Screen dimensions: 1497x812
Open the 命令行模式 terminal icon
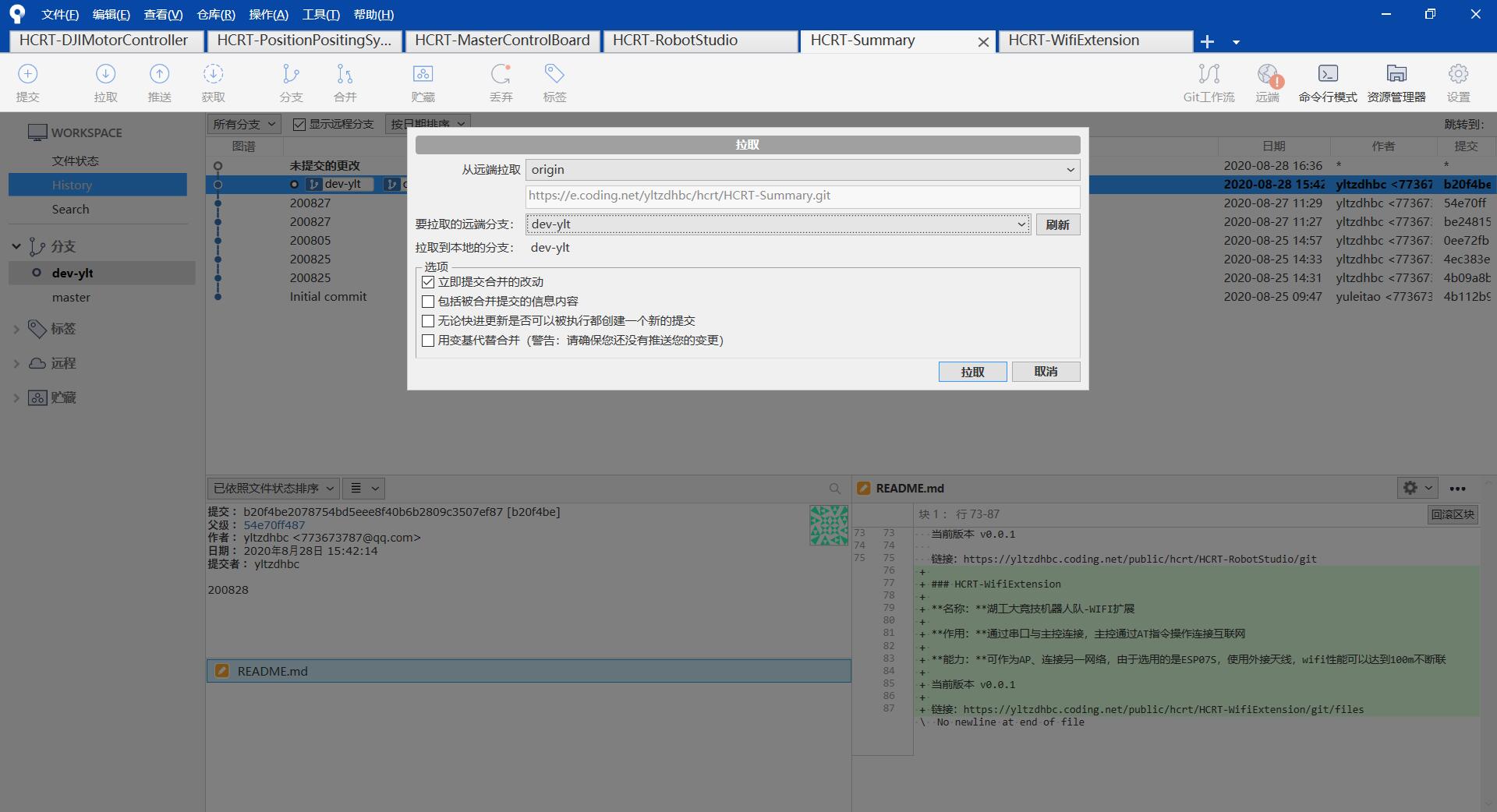tap(1328, 74)
